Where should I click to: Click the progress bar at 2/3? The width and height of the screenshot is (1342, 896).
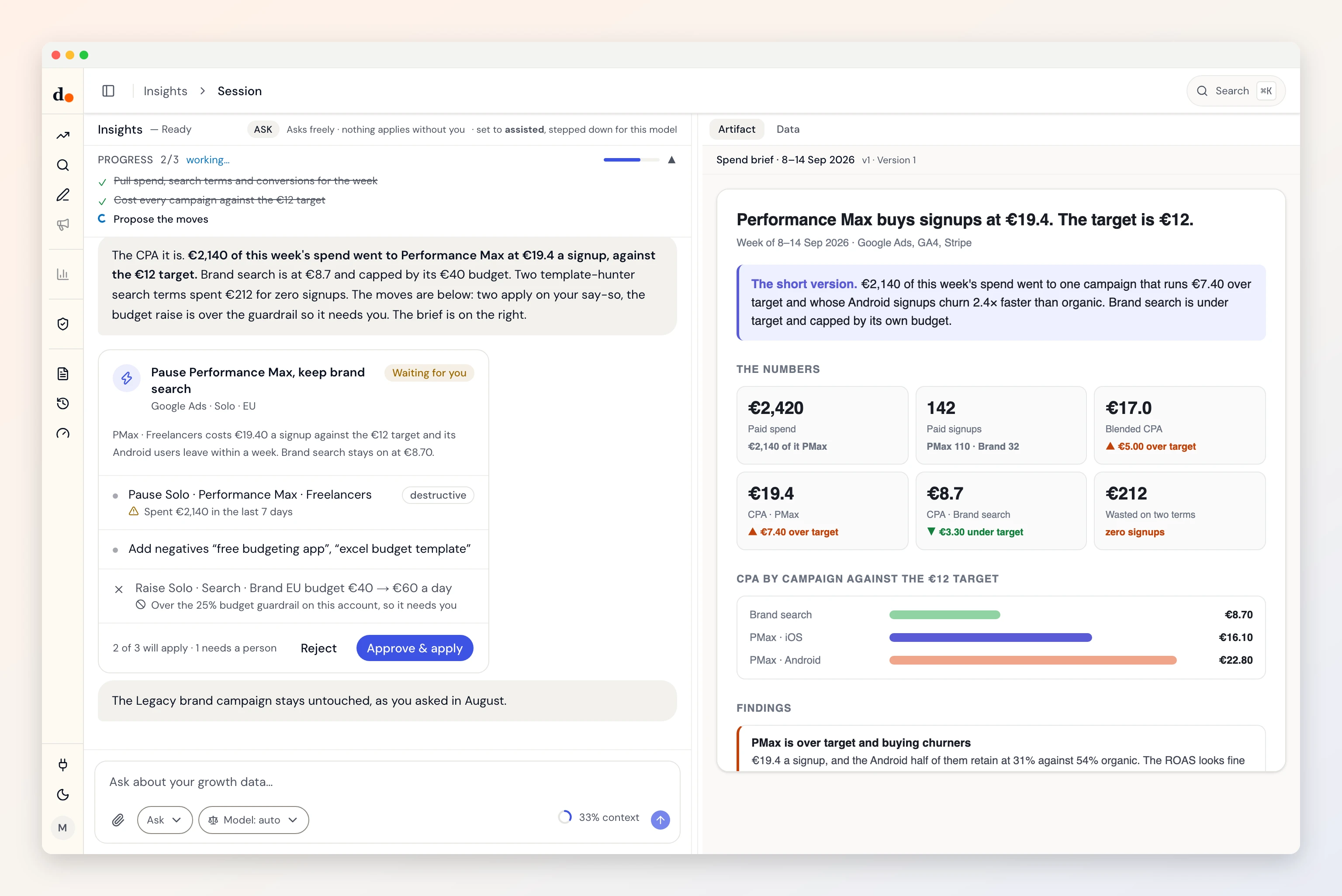click(631, 160)
